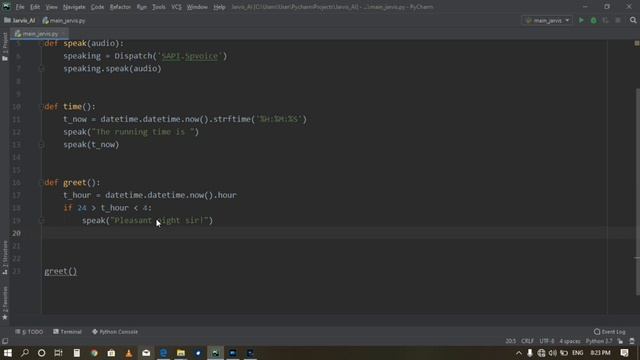Click main_jarvis.py breadcrumb in navigation bar

point(64,20)
